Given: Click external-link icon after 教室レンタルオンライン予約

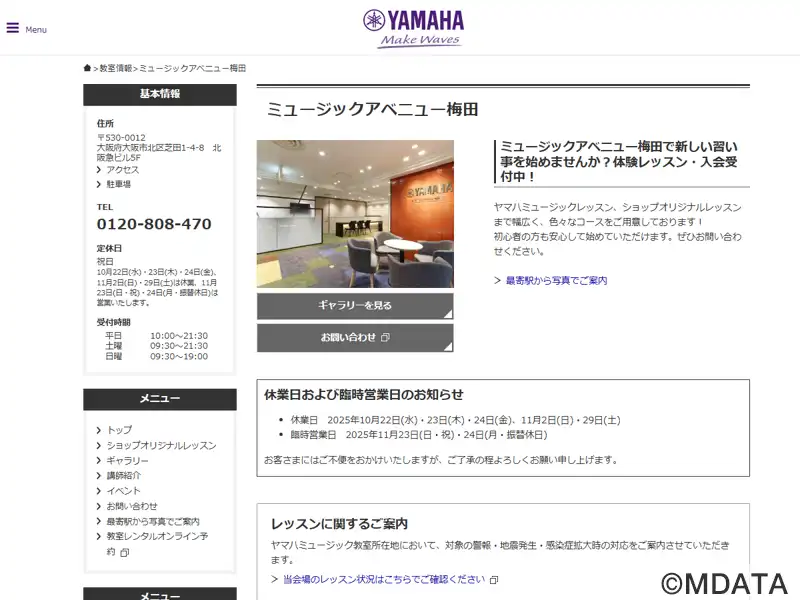Looking at the screenshot, I should pos(124,552).
